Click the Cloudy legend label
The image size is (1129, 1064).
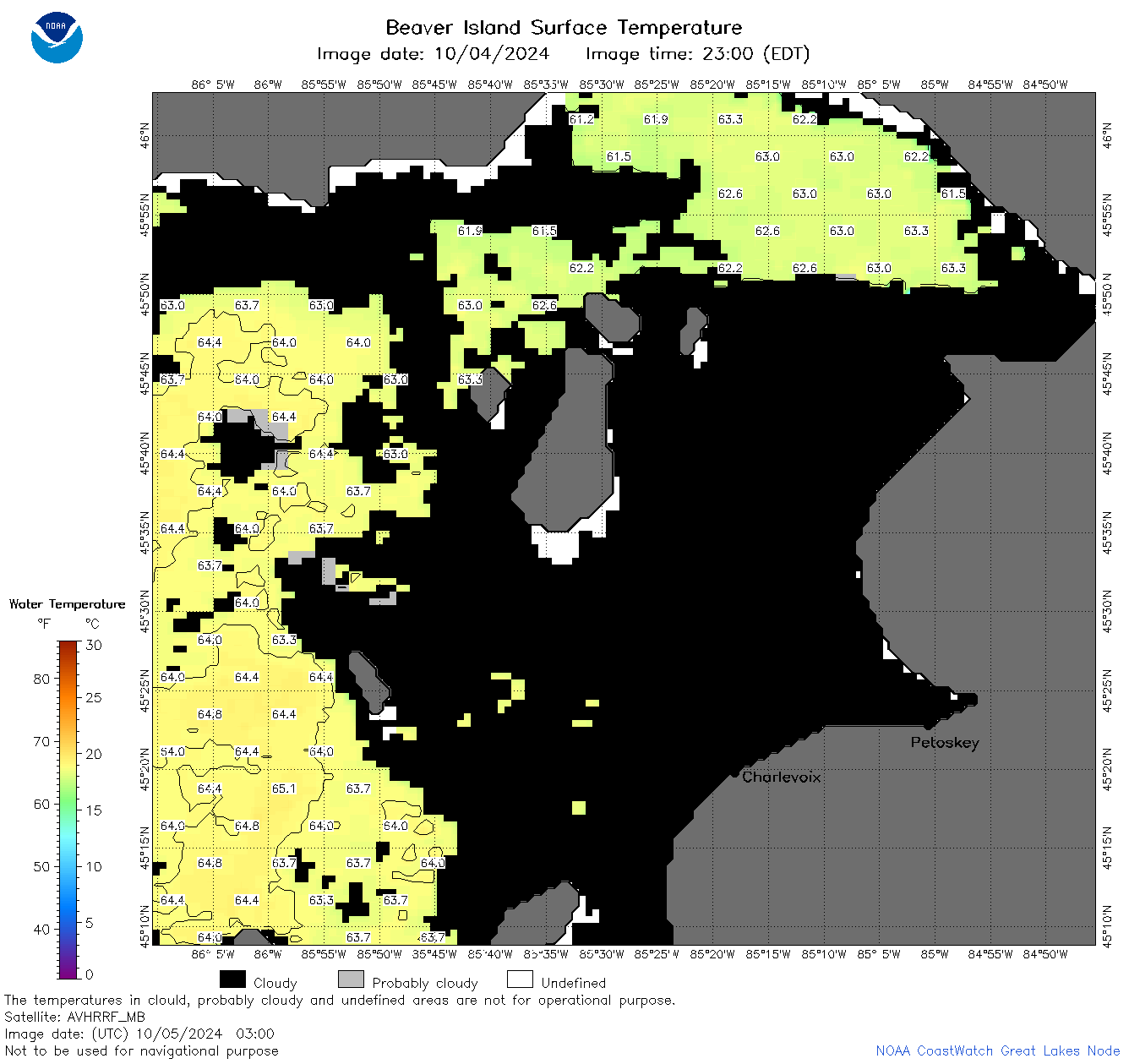(275, 983)
